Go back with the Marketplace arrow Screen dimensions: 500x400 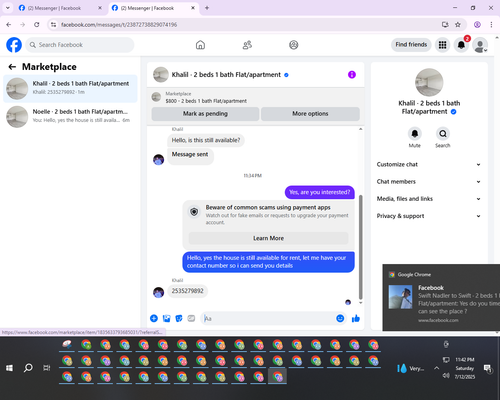coord(12,67)
